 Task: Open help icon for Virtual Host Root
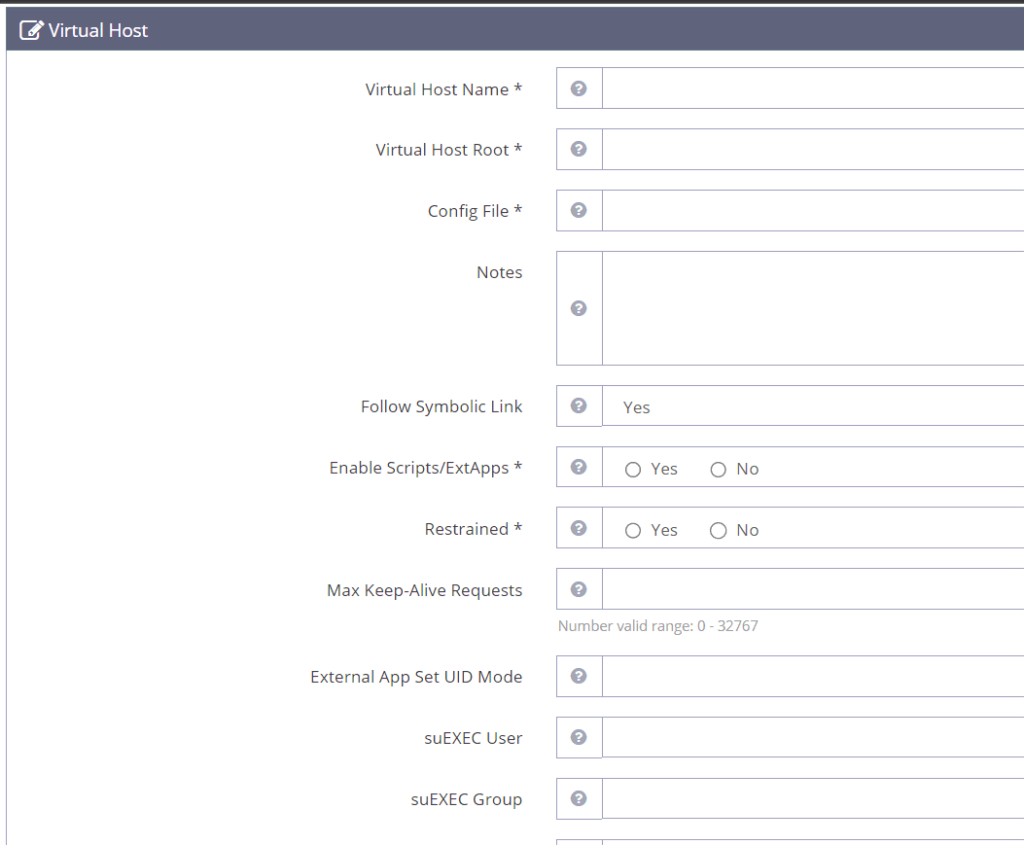tap(579, 149)
